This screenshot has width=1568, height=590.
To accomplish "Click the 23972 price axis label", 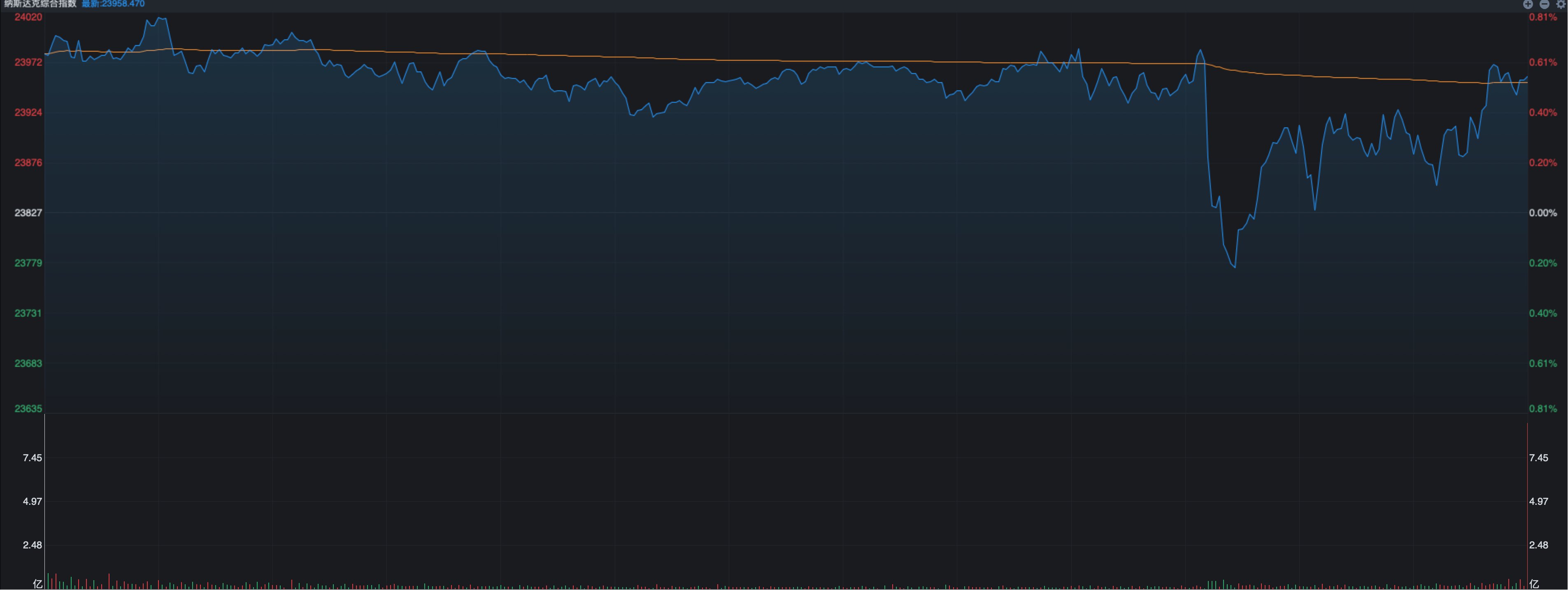I will 29,62.
